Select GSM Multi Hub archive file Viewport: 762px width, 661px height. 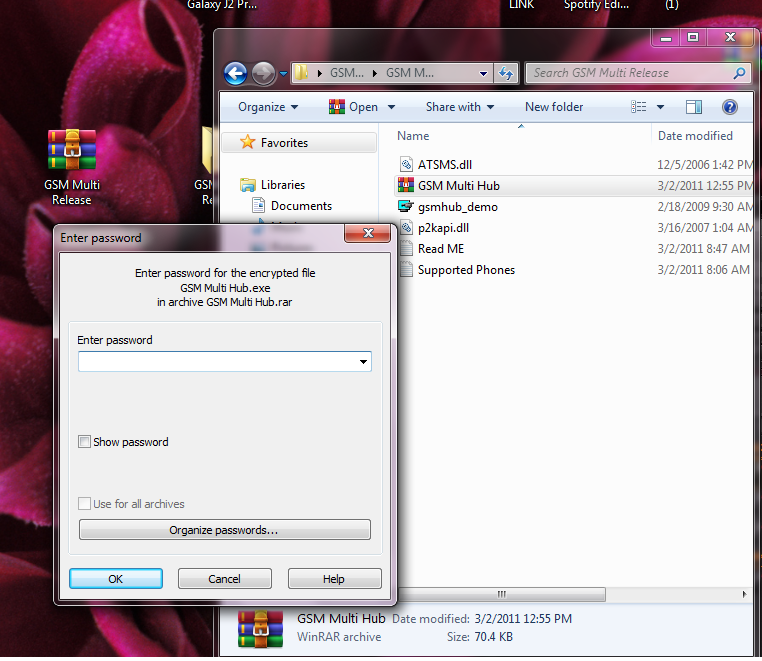[459, 186]
